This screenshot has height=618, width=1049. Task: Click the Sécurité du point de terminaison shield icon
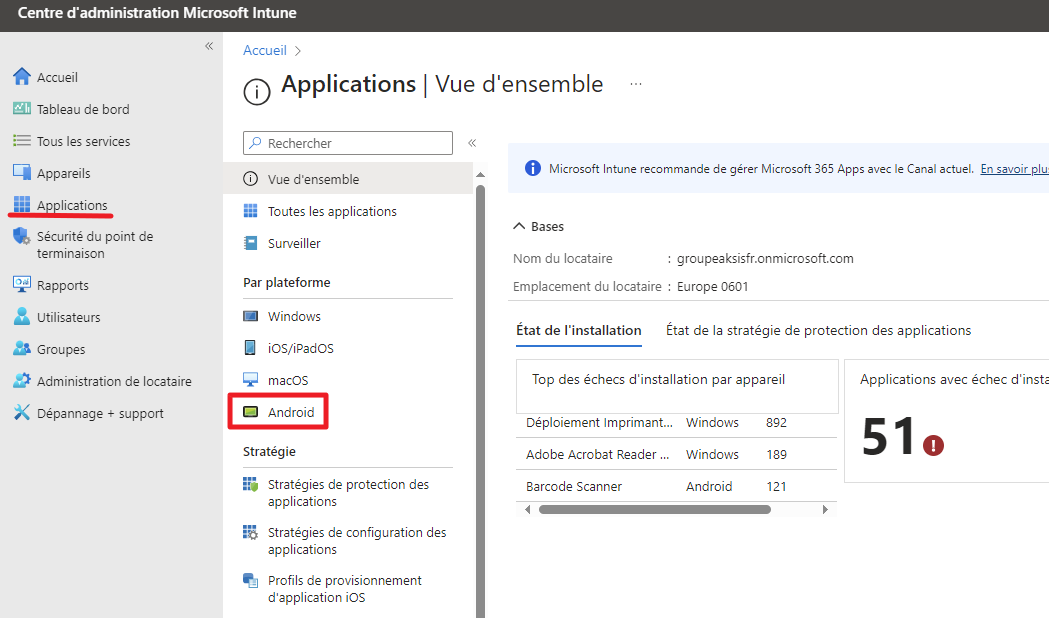[21, 236]
